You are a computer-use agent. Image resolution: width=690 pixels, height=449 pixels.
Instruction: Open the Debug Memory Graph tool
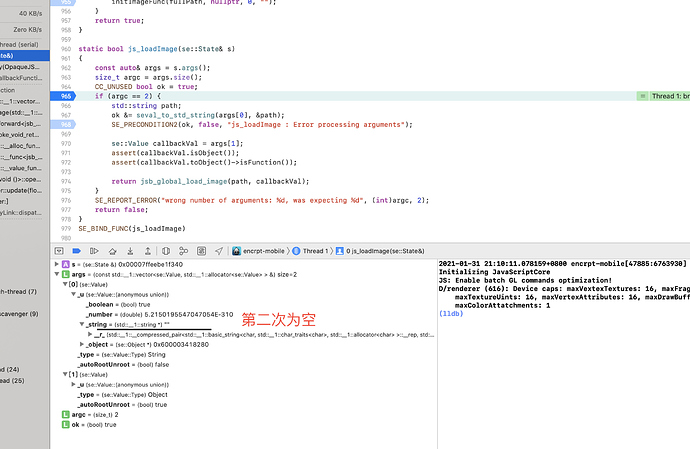pyautogui.click(x=184, y=251)
